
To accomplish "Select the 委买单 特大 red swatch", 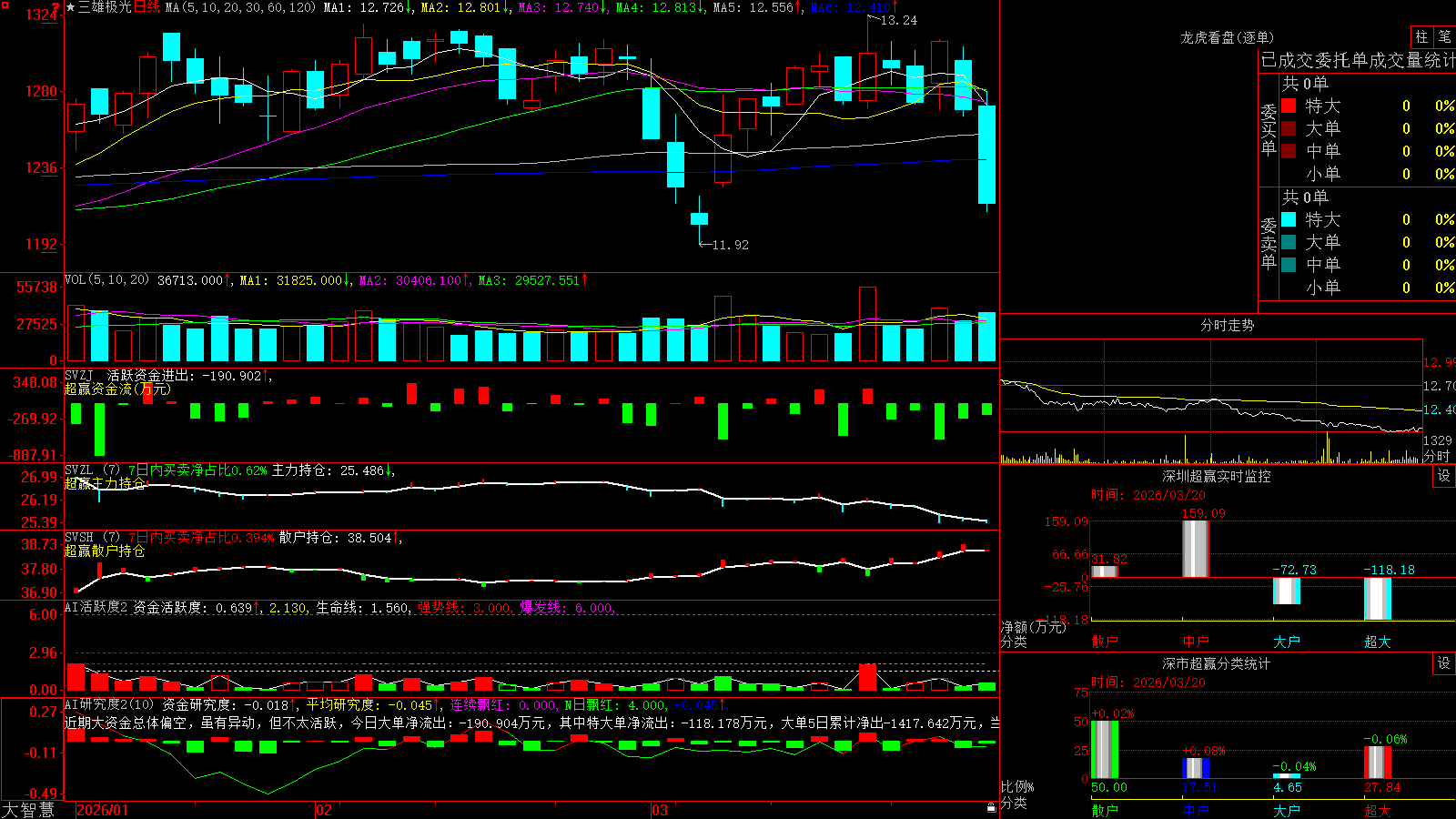I will point(1289,106).
